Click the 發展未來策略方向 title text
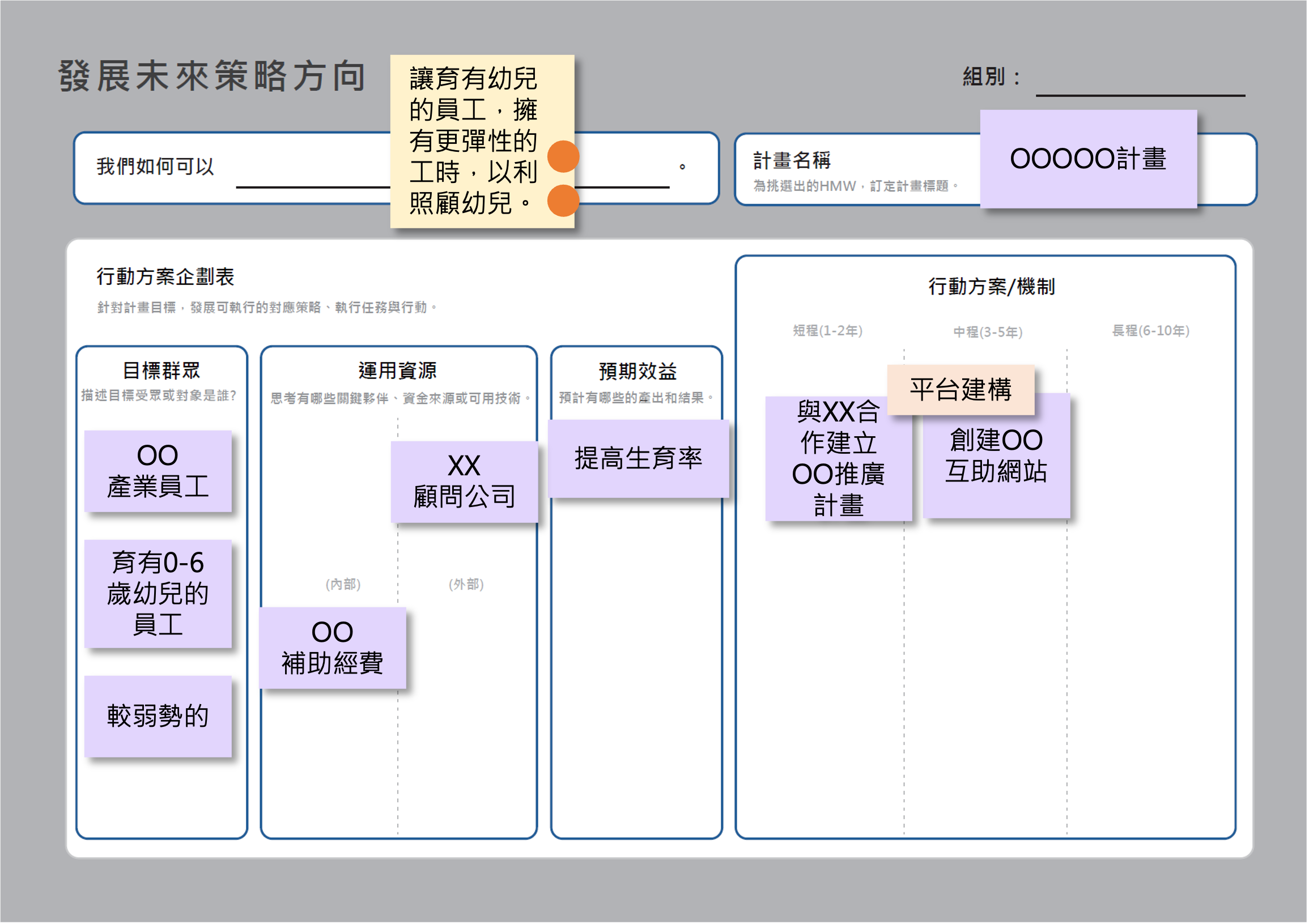 (x=212, y=76)
